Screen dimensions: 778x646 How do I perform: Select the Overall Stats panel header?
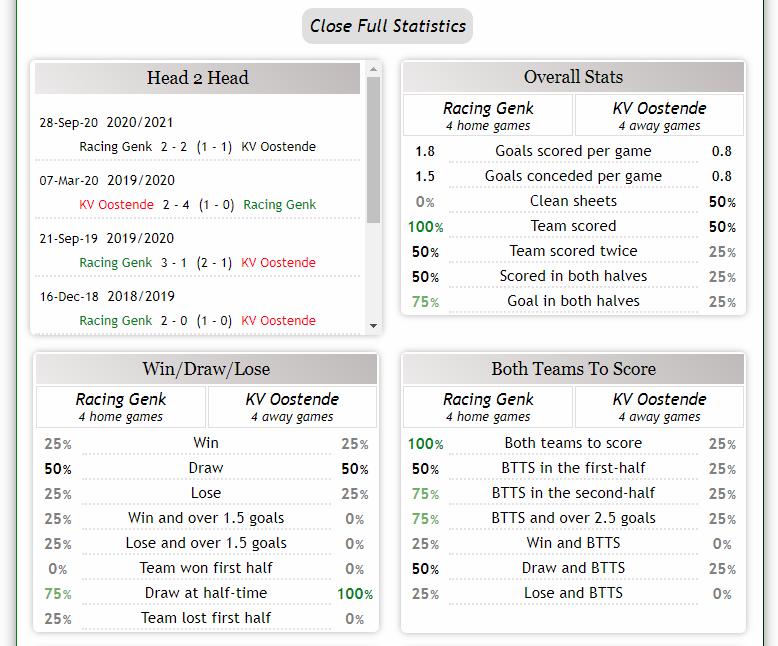click(x=573, y=77)
